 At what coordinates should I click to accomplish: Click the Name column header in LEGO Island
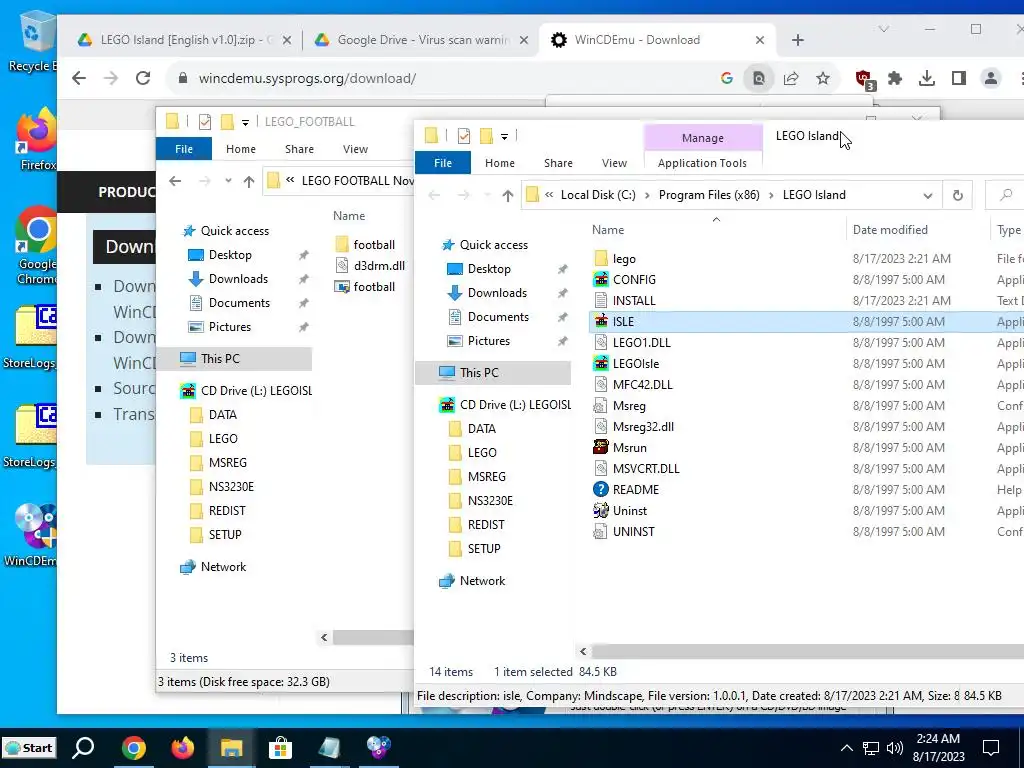(608, 230)
